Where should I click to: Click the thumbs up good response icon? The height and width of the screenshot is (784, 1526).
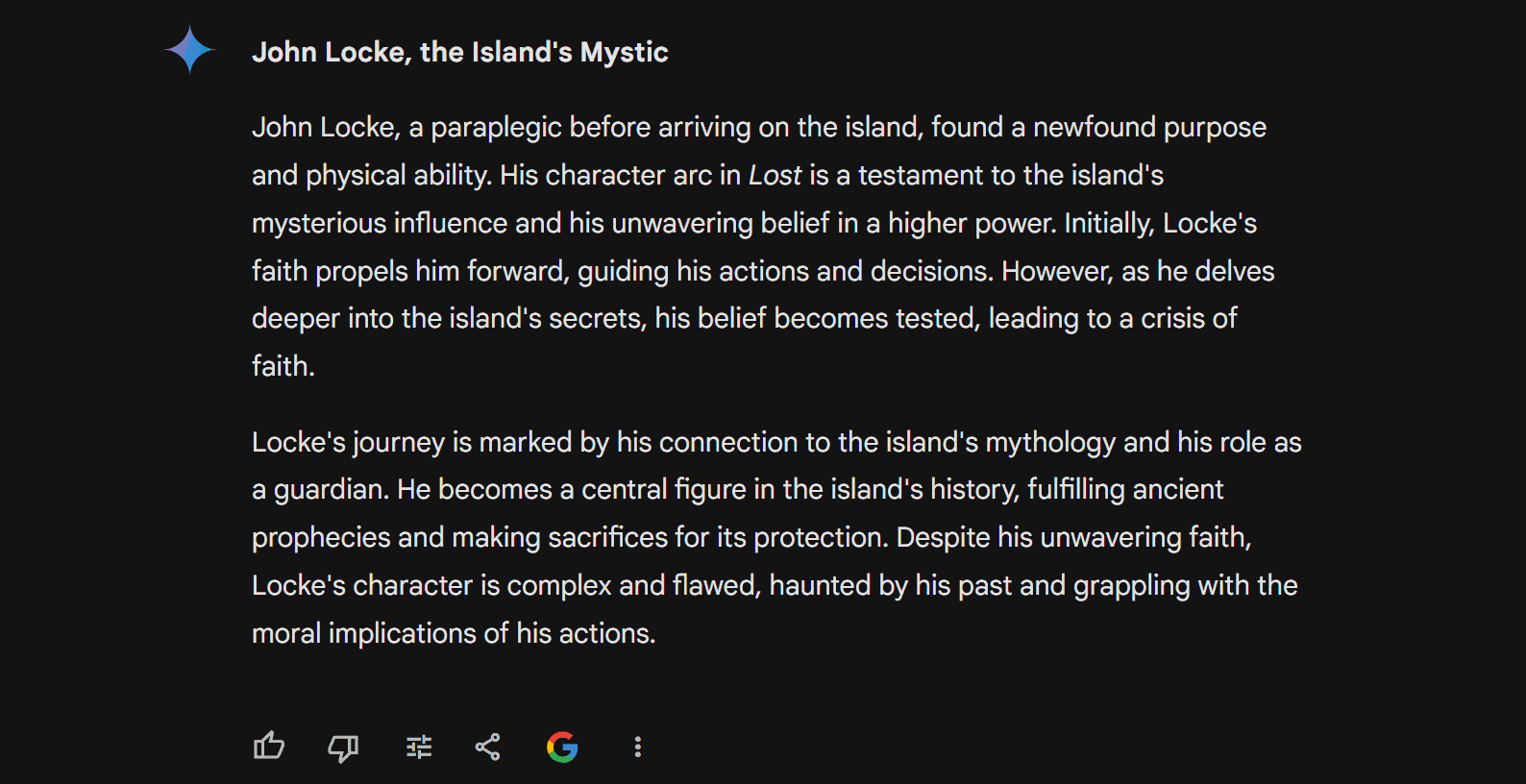[269, 747]
